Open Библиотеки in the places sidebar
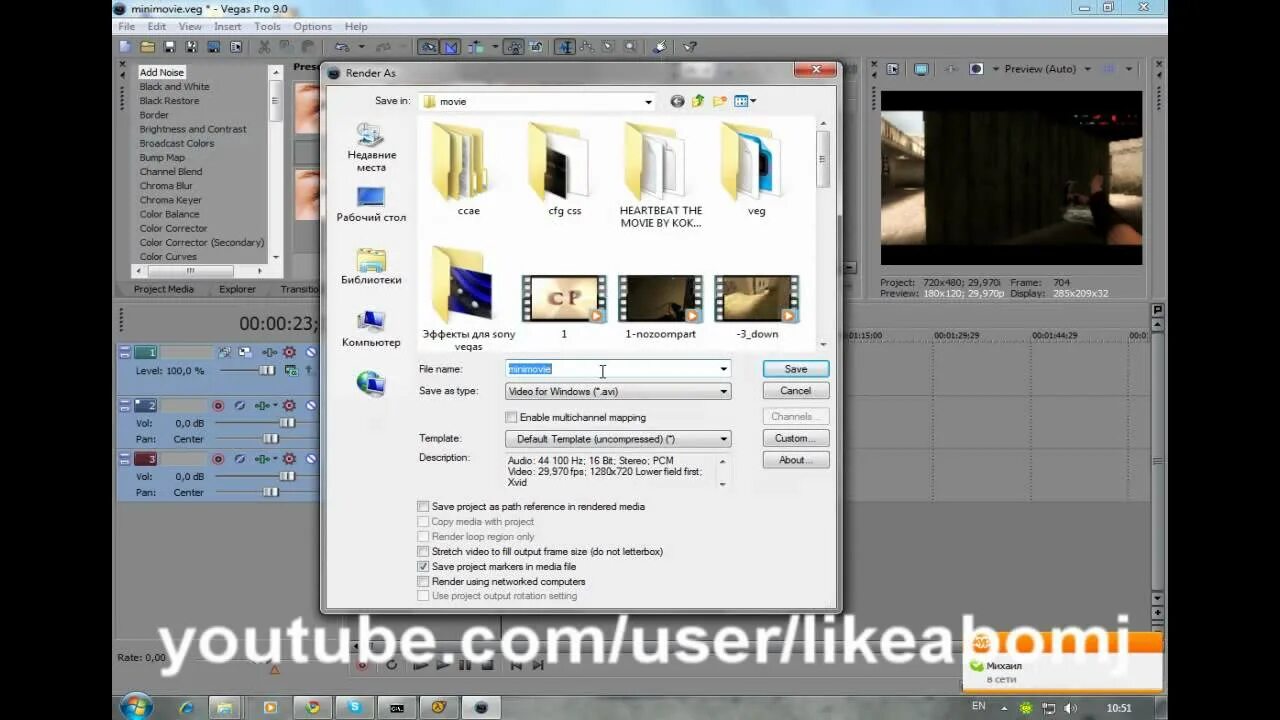The image size is (1280, 720). [371, 265]
